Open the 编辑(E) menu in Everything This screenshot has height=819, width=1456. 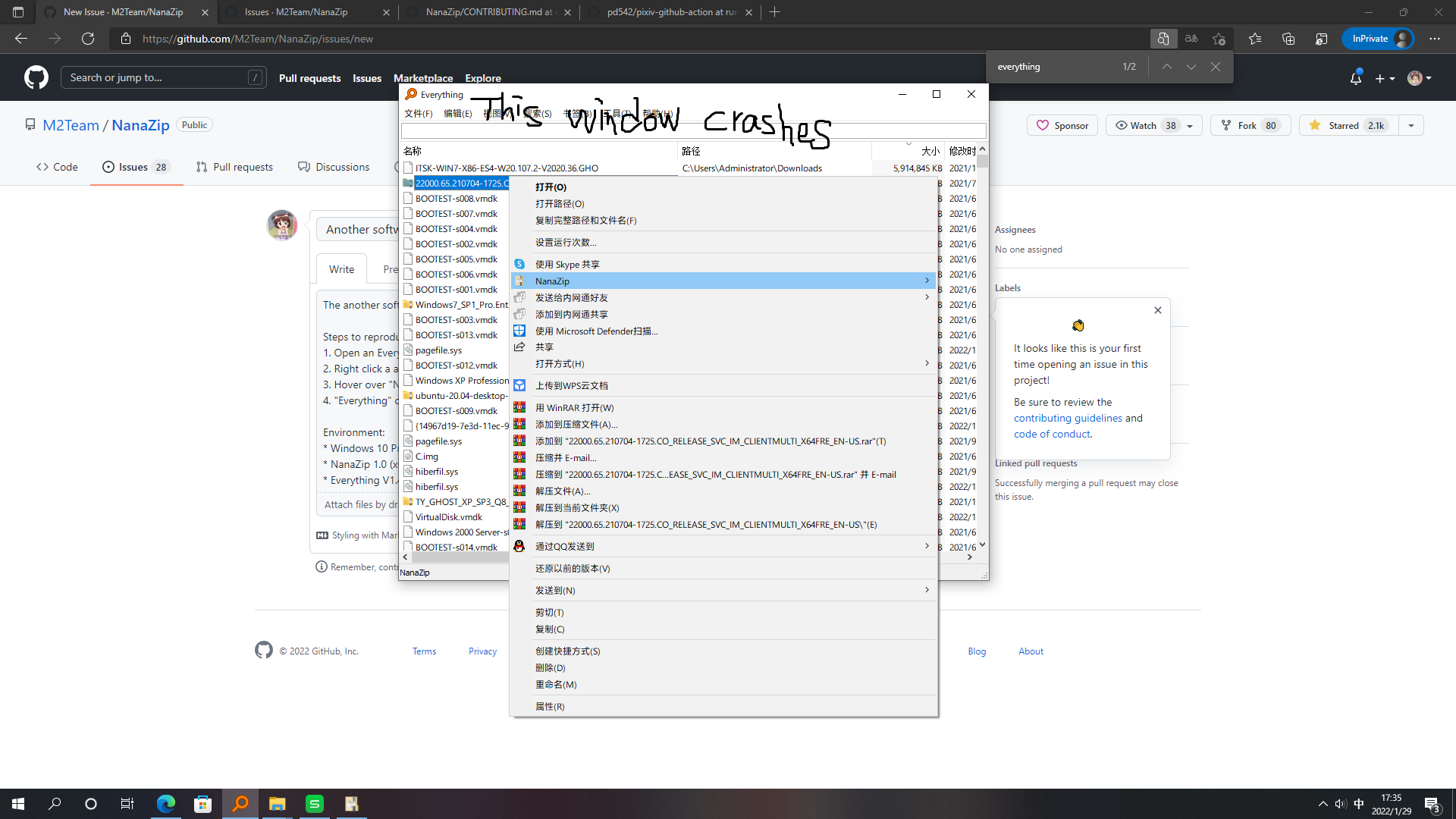(x=458, y=113)
